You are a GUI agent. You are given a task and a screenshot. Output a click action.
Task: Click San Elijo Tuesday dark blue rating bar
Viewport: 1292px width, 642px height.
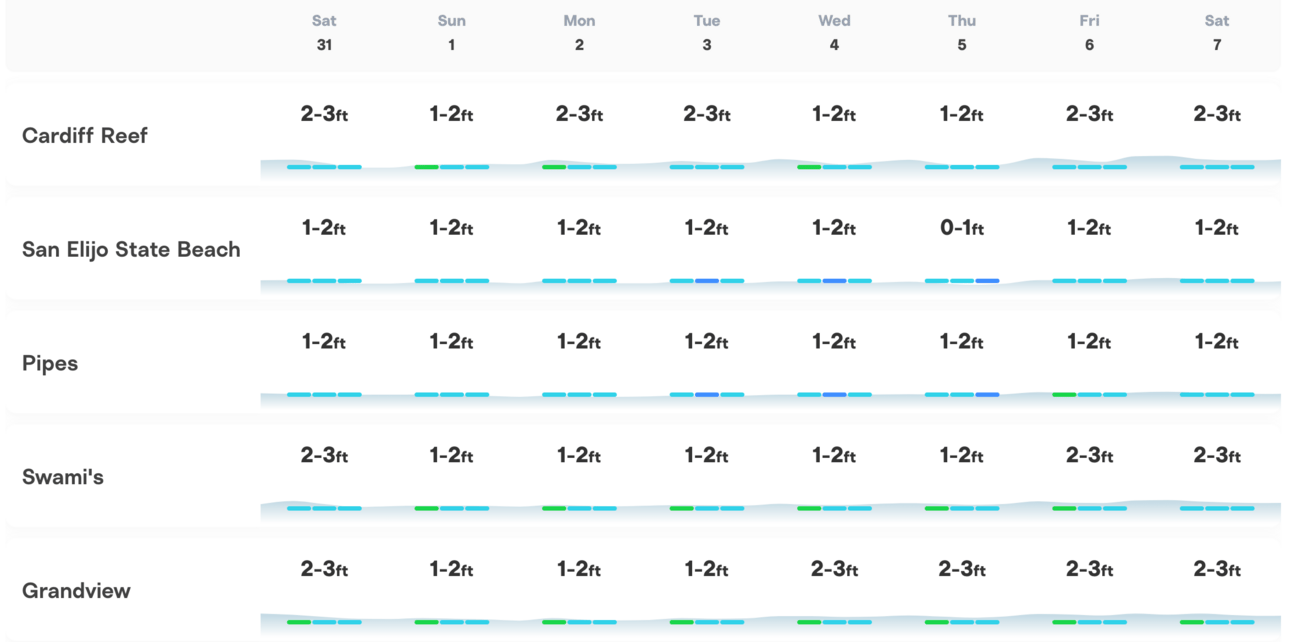pos(707,281)
